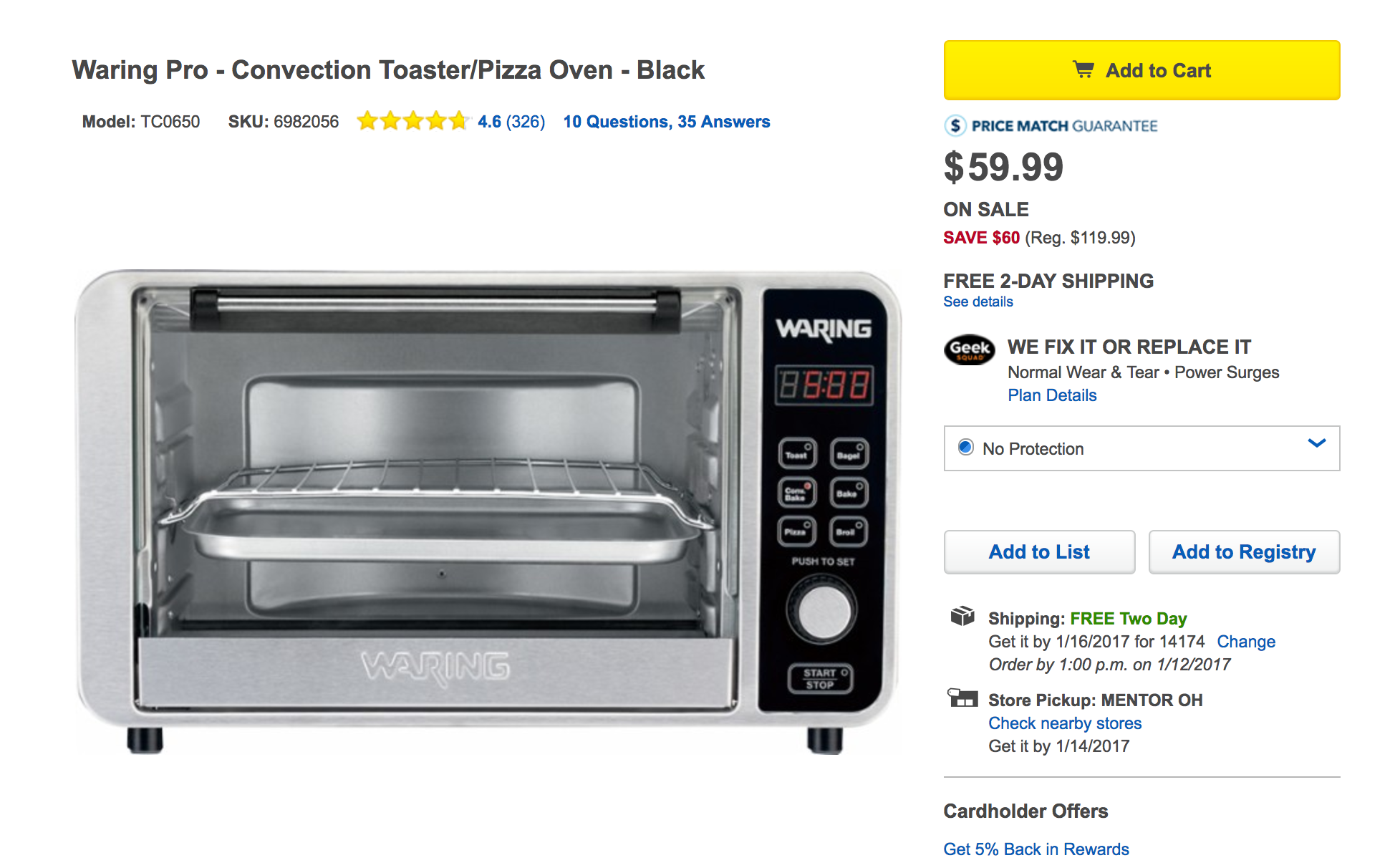Image resolution: width=1395 pixels, height=868 pixels.
Task: Click the Add to List button
Action: pyautogui.click(x=1039, y=551)
